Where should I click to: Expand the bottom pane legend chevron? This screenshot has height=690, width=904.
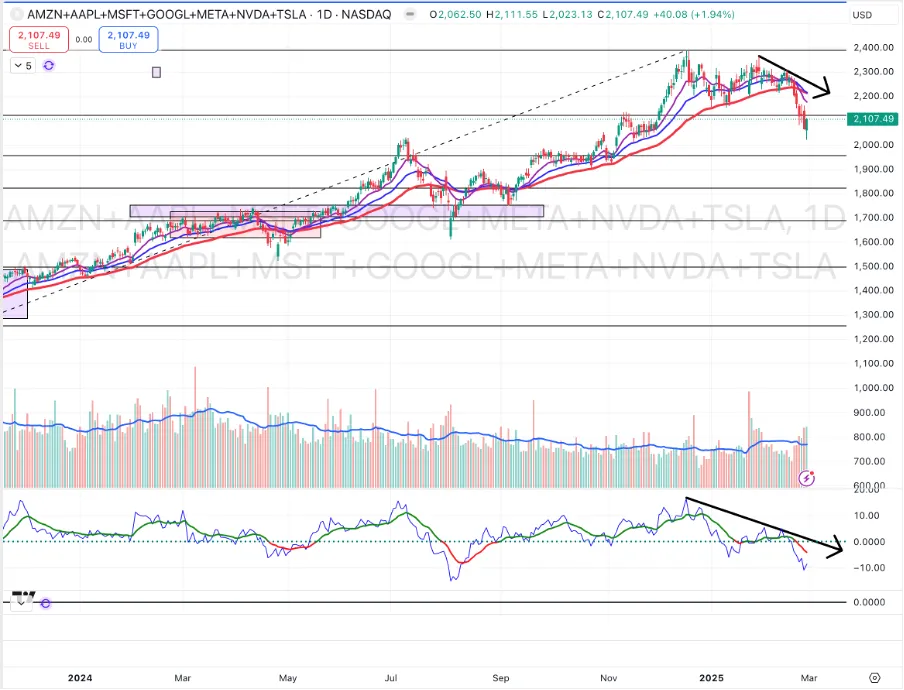coord(21,603)
